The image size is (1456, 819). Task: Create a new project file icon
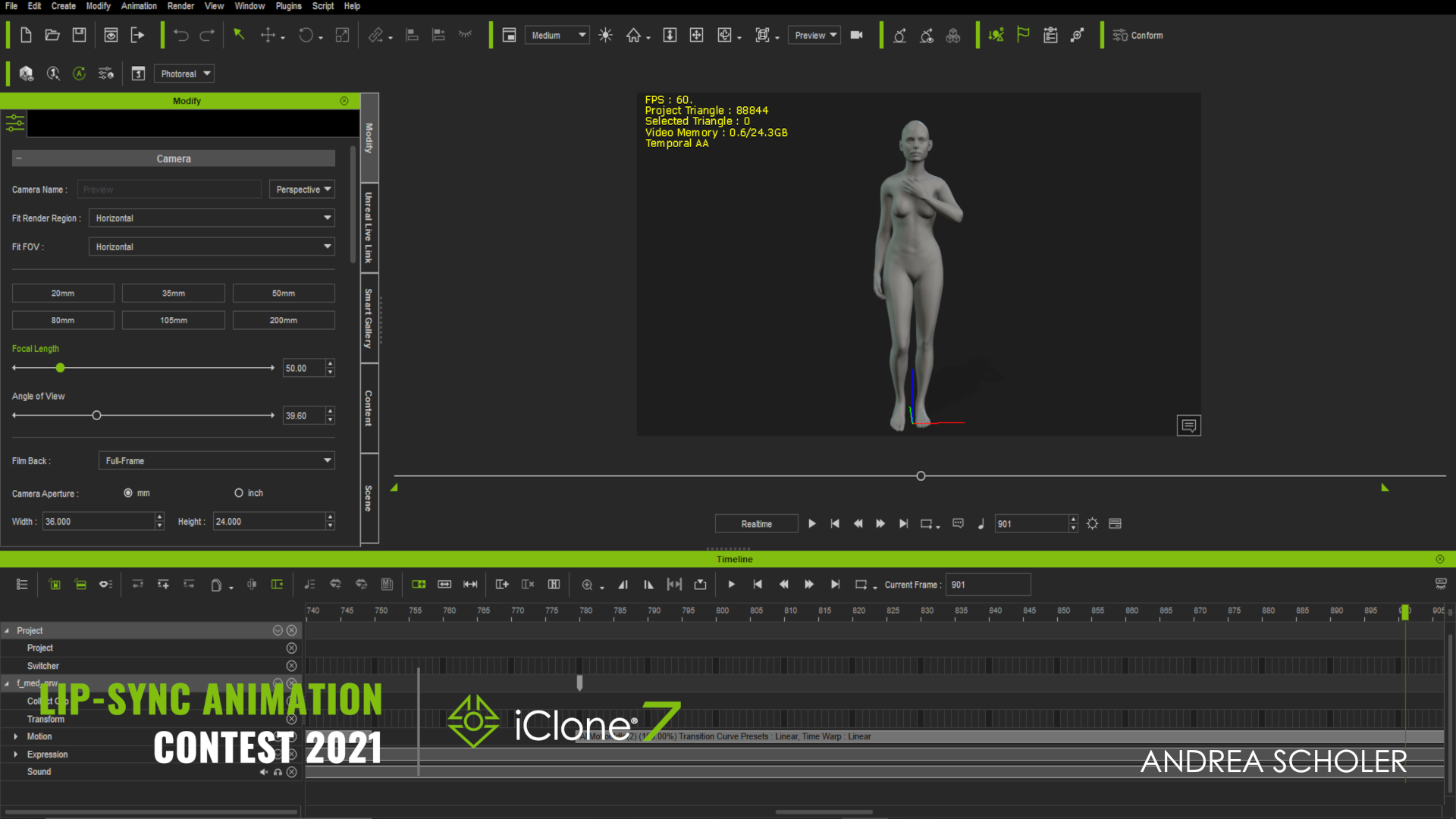click(x=26, y=35)
